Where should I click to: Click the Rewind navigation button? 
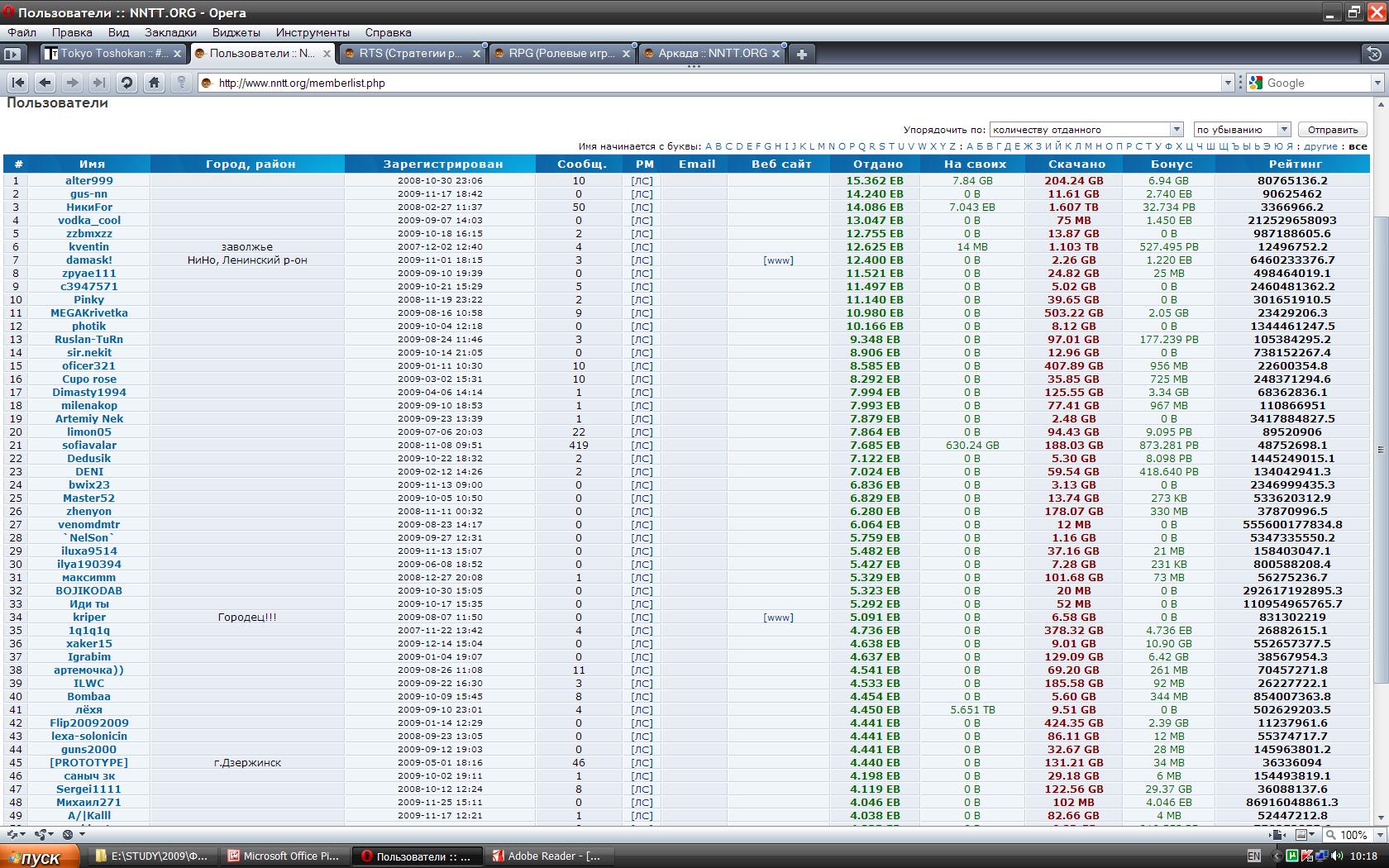(18, 83)
